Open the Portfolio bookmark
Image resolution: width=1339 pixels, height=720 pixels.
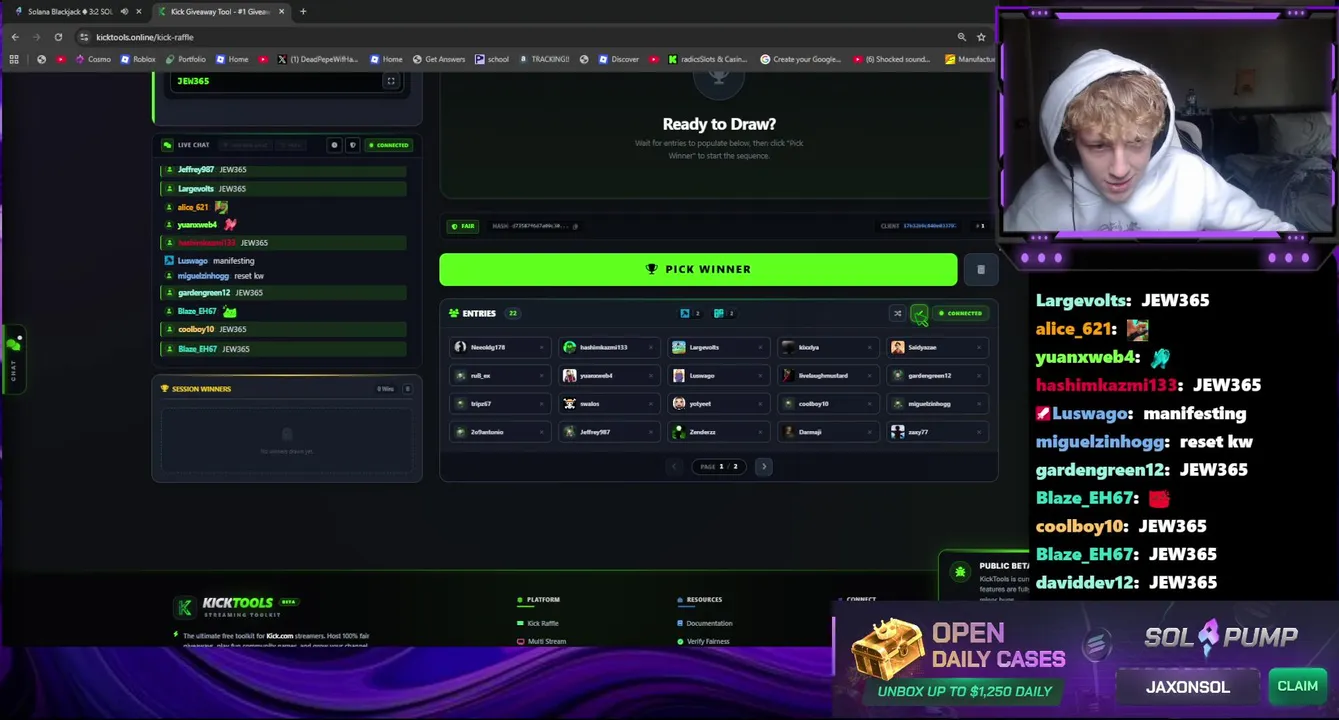(x=184, y=59)
